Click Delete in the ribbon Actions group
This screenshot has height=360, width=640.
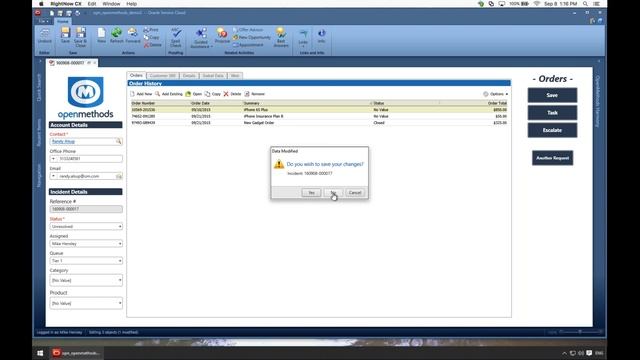click(x=153, y=45)
